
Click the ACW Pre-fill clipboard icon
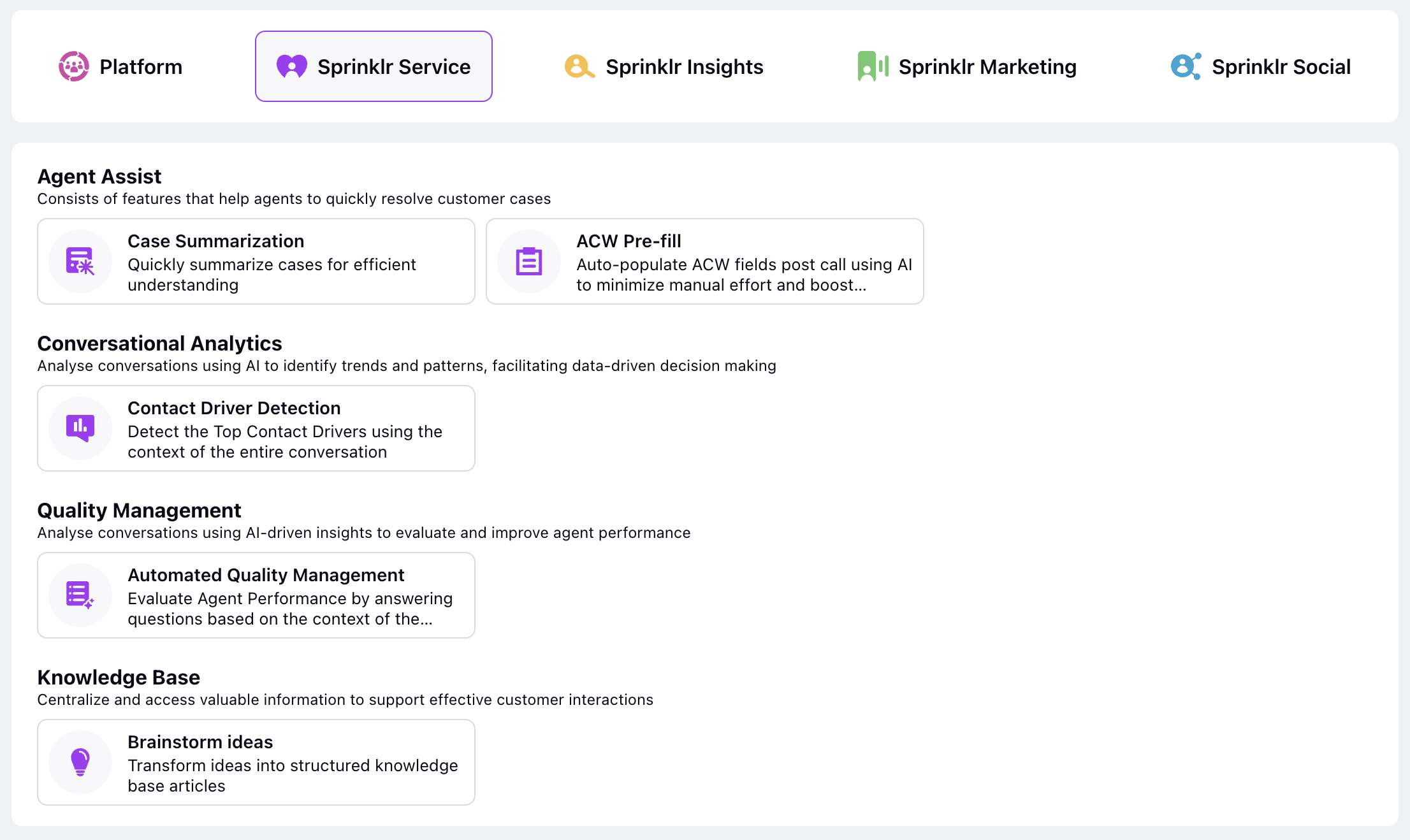click(529, 261)
